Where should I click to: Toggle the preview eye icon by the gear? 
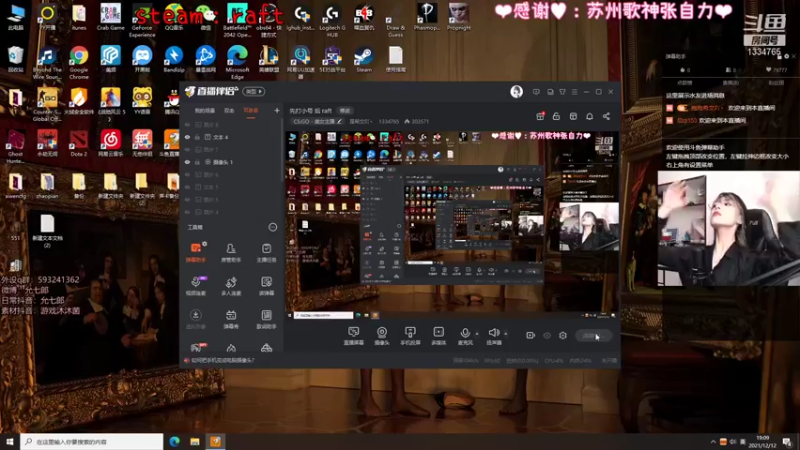pos(547,335)
